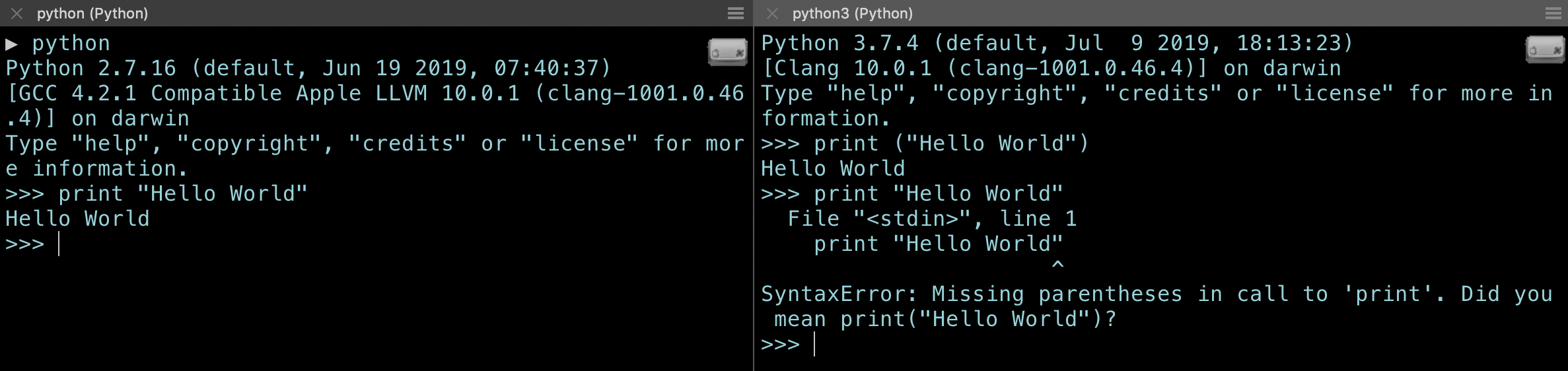Click the Hello World output in the python3 pane
The height and width of the screenshot is (371, 1568).
833,168
